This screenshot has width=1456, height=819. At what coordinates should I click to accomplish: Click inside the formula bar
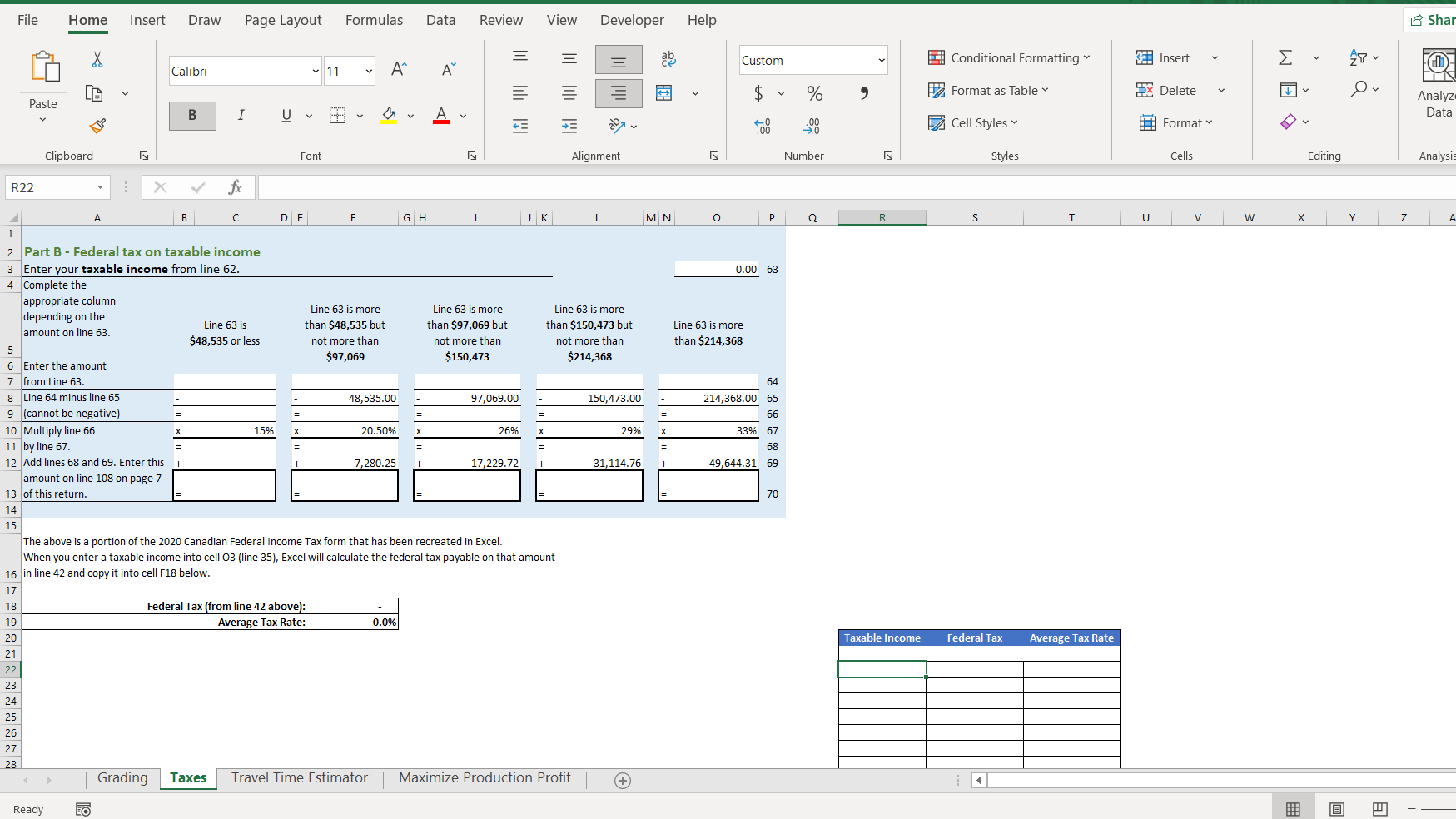(x=583, y=186)
